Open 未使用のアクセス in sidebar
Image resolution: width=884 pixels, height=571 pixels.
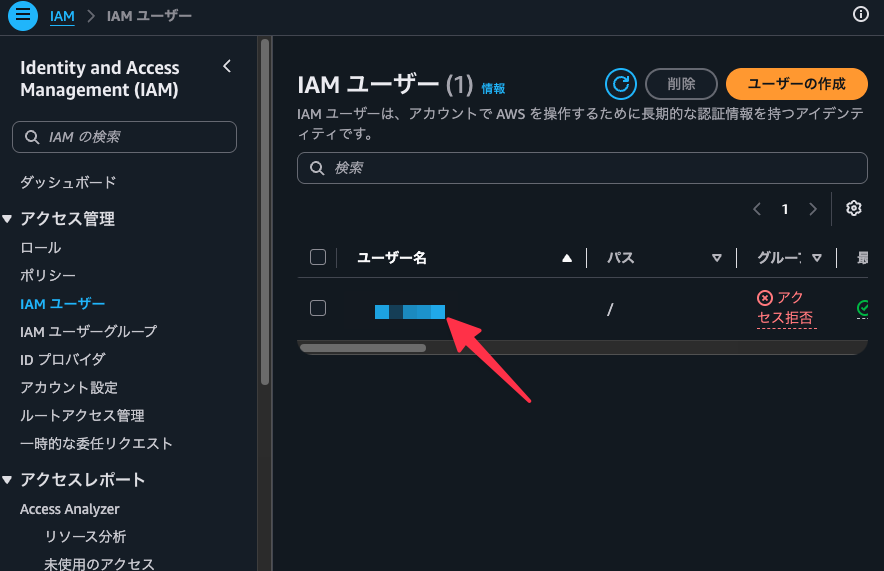pos(99,564)
